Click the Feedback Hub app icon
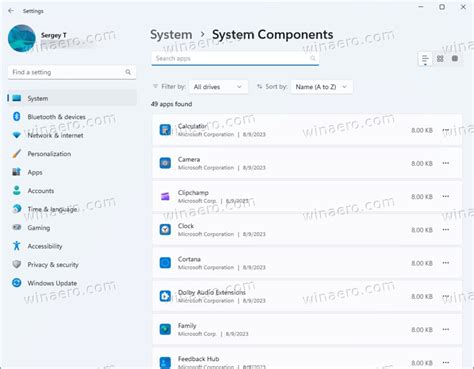Image resolution: width=474 pixels, height=369 pixels. tap(165, 362)
